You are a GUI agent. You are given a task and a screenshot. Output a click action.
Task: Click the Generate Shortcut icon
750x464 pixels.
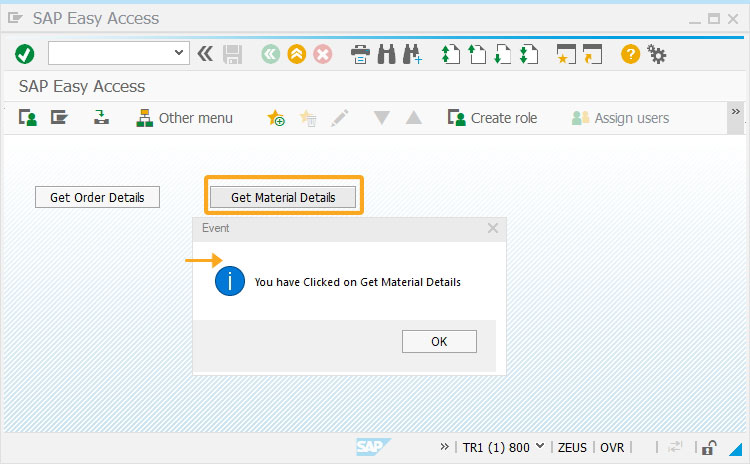pyautogui.click(x=592, y=54)
